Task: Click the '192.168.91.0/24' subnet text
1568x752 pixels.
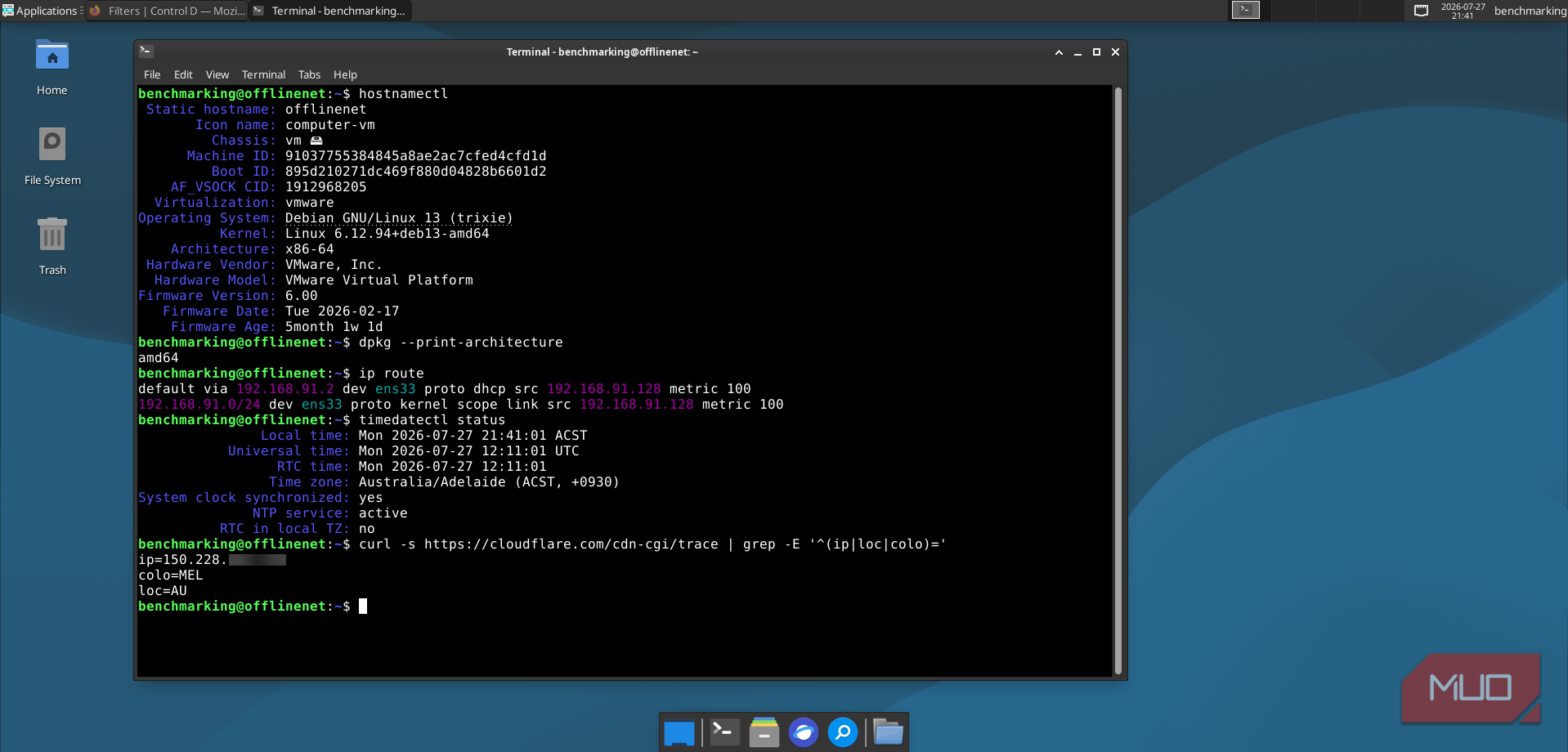Action: (x=199, y=405)
